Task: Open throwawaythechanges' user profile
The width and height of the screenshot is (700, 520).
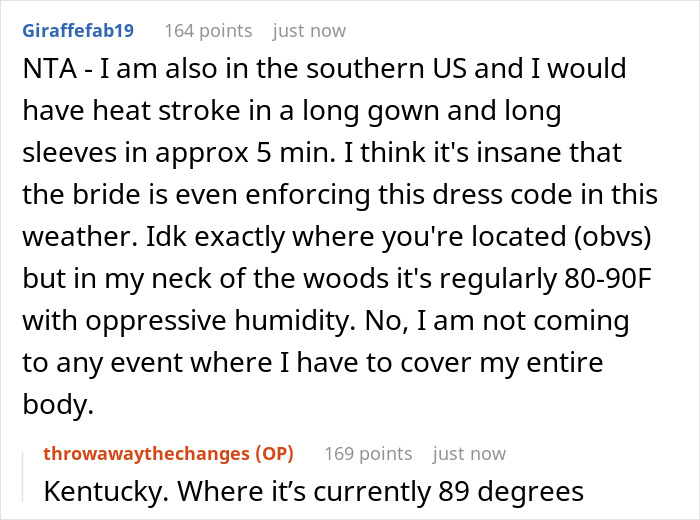Action: coord(148,453)
